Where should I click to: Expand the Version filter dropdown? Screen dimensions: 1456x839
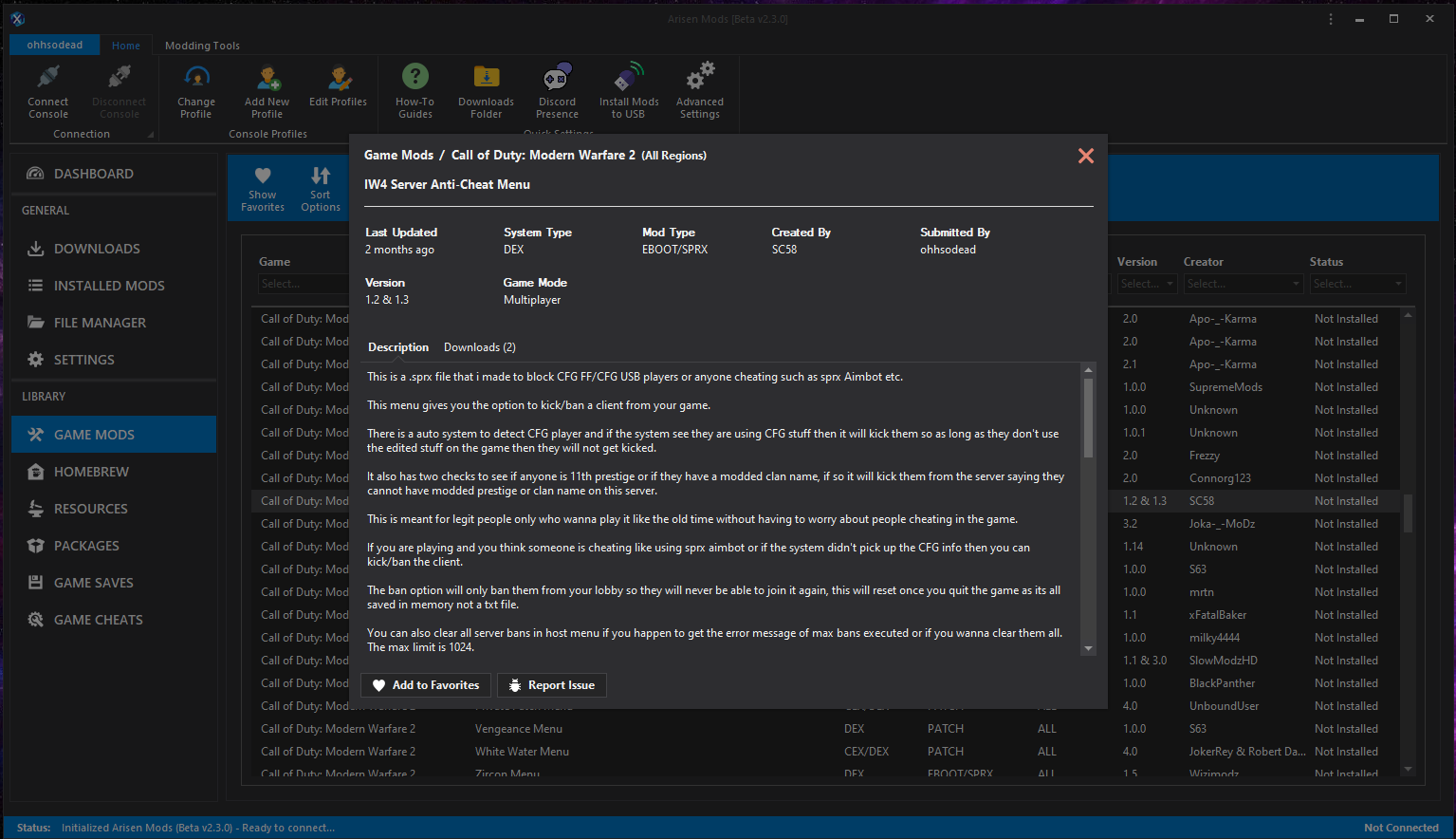[1170, 284]
